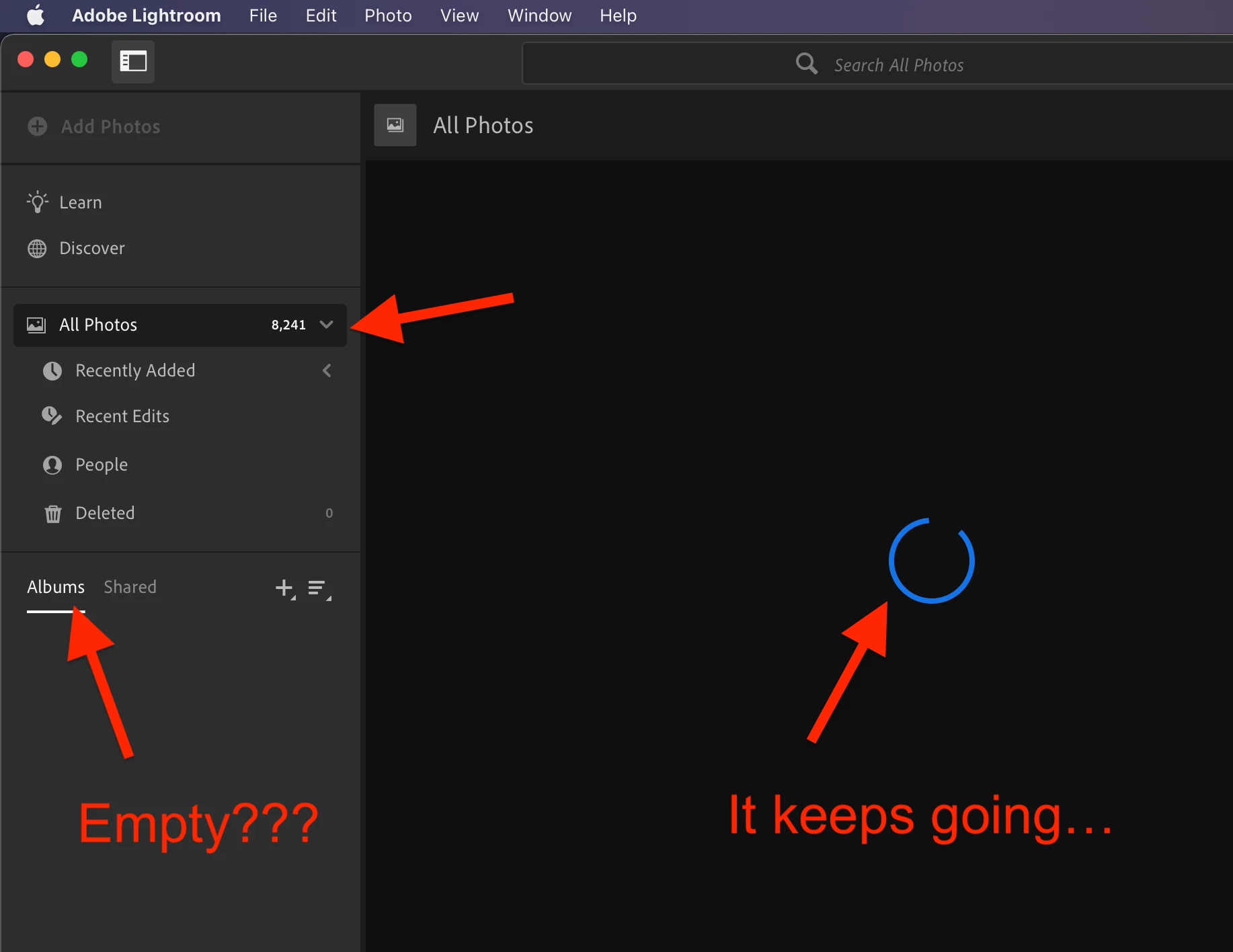Collapse the All Photos chevron

coord(327,325)
